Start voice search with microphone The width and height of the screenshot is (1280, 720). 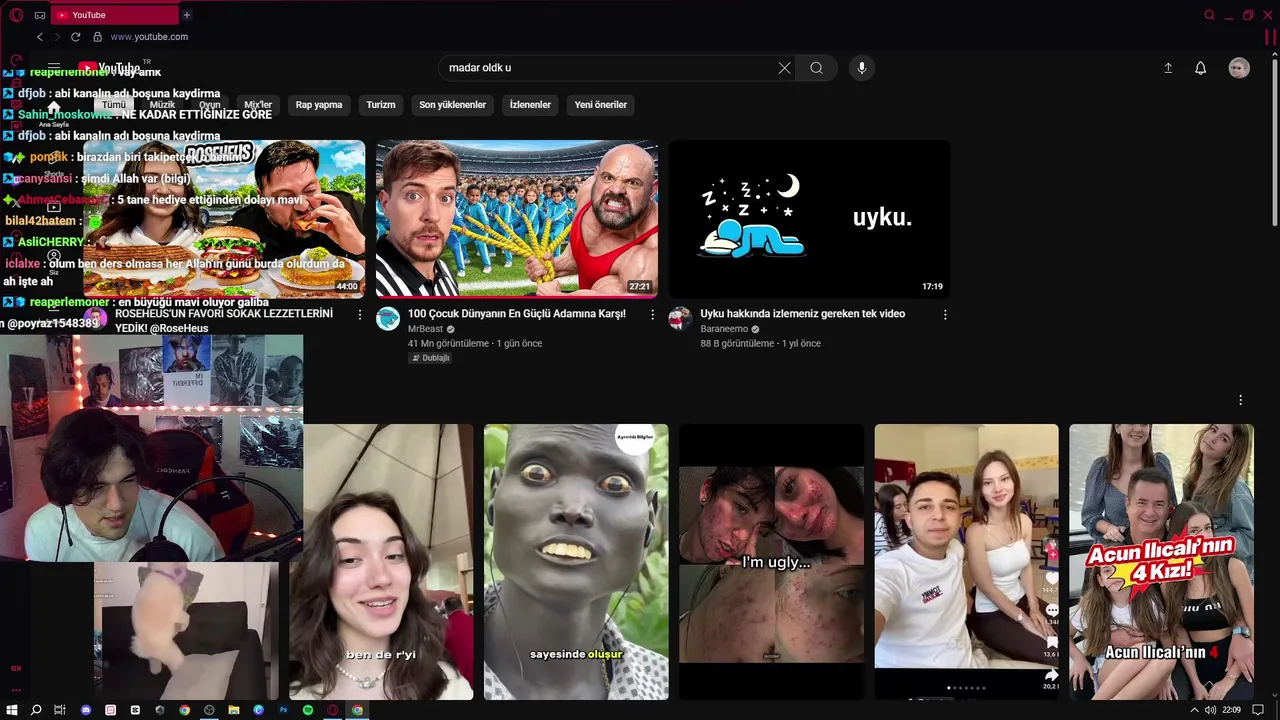click(862, 68)
